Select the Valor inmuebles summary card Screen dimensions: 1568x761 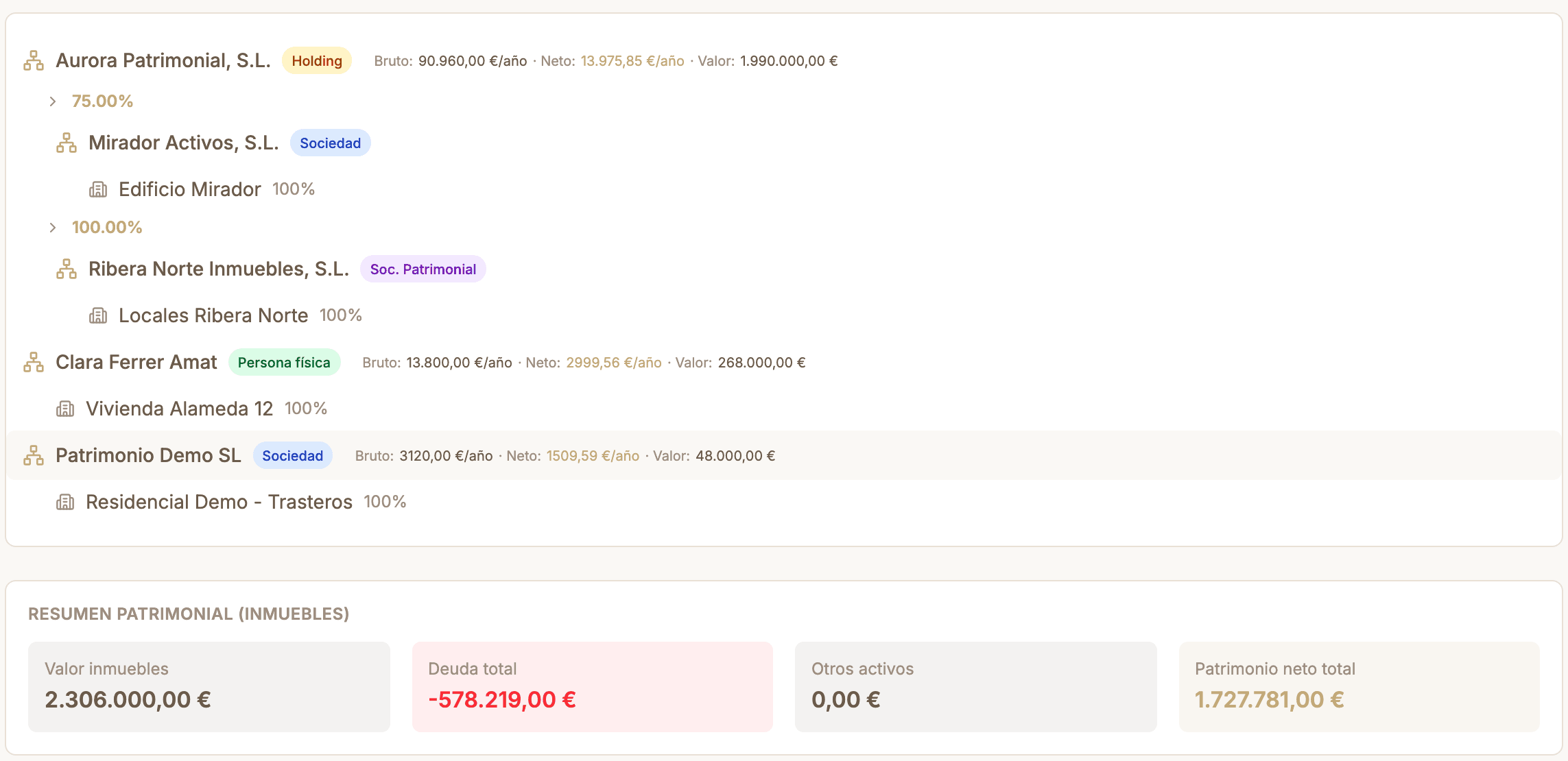209,686
